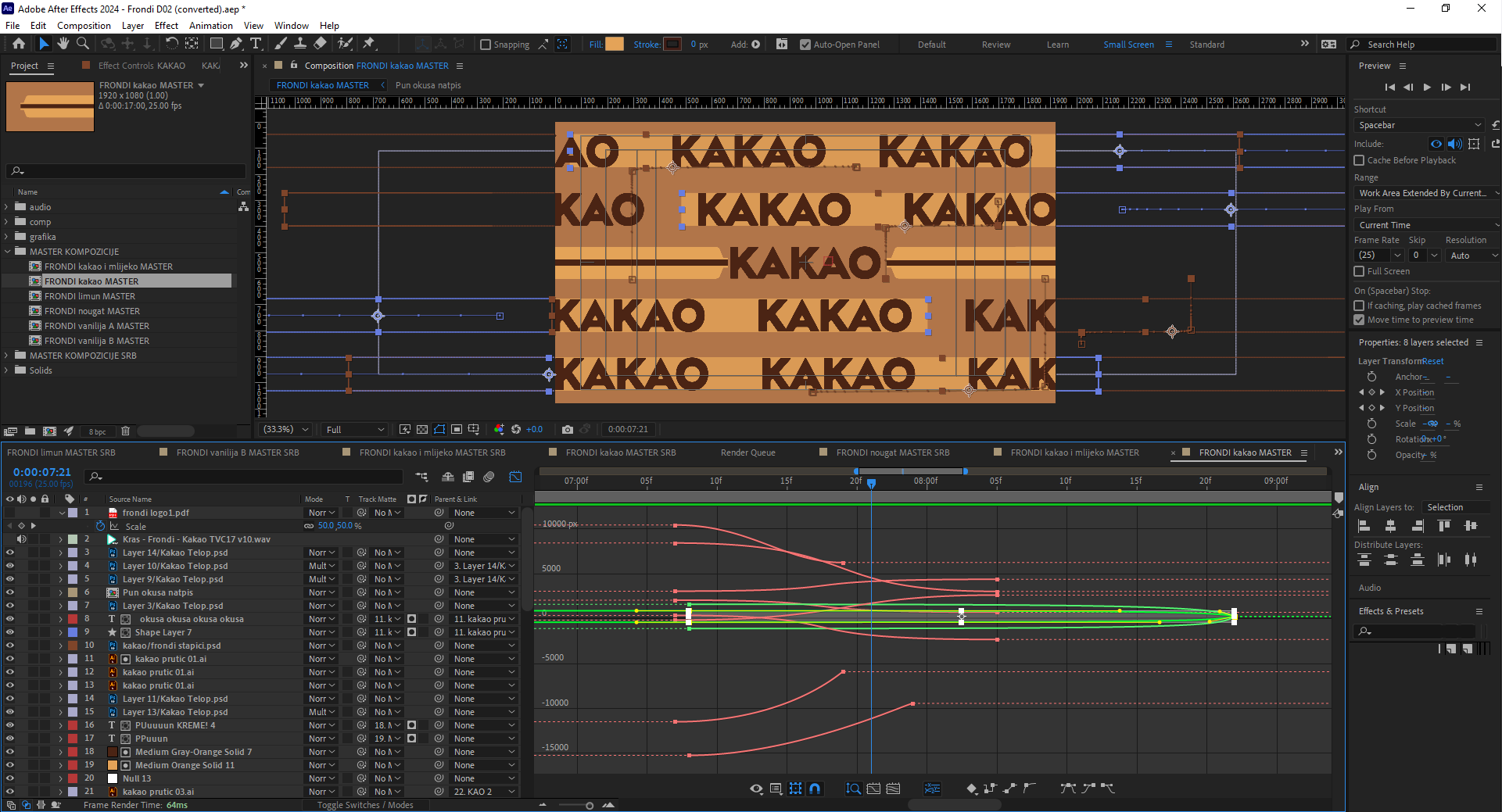Select the Puppet Pin tool

(x=369, y=44)
